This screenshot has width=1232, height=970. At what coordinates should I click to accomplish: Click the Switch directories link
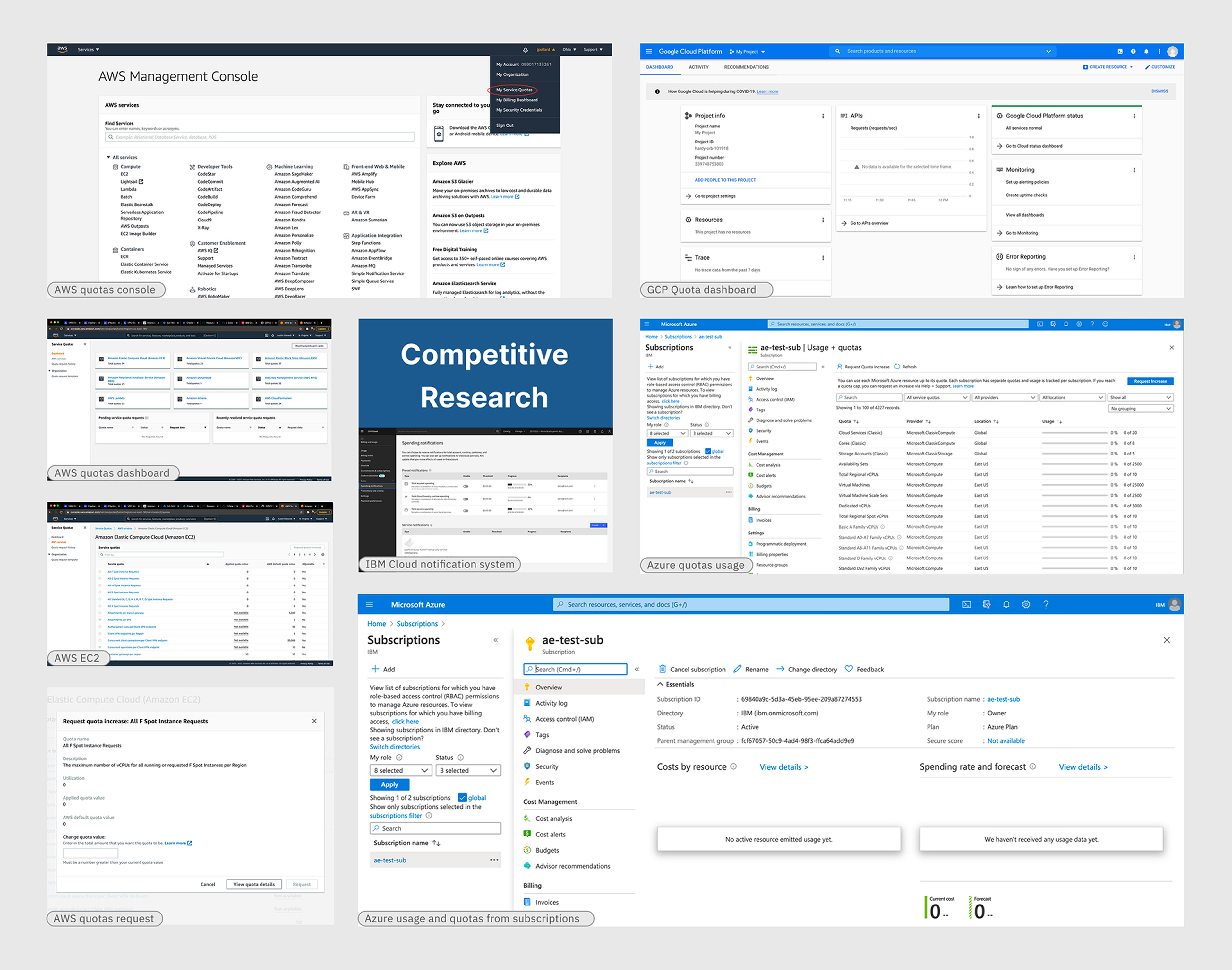point(395,747)
